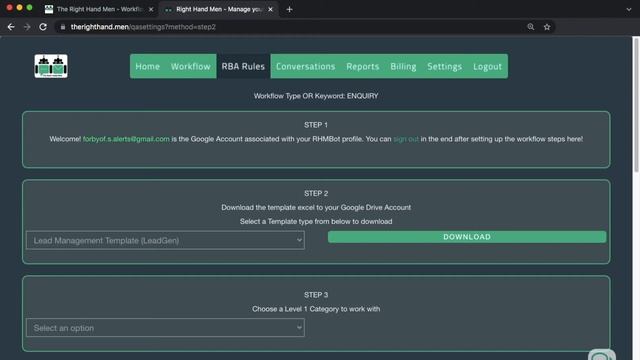This screenshot has height=360, width=640.
Task: Show the tab search chevron
Action: click(x=629, y=9)
